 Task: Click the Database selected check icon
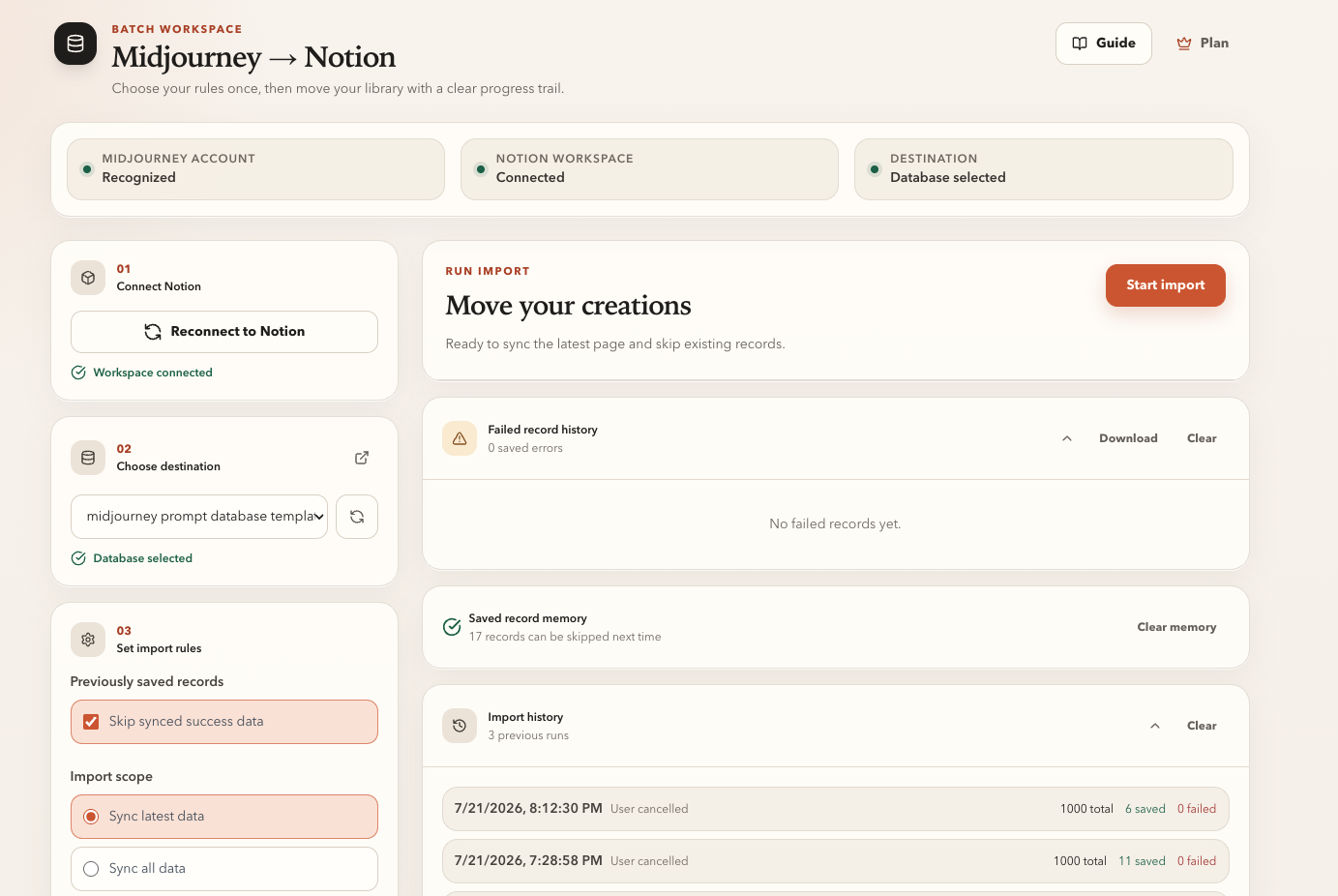78,558
